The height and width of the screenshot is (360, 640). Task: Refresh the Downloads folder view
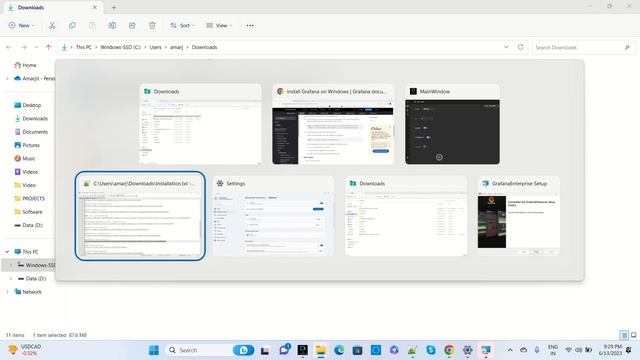click(x=520, y=47)
